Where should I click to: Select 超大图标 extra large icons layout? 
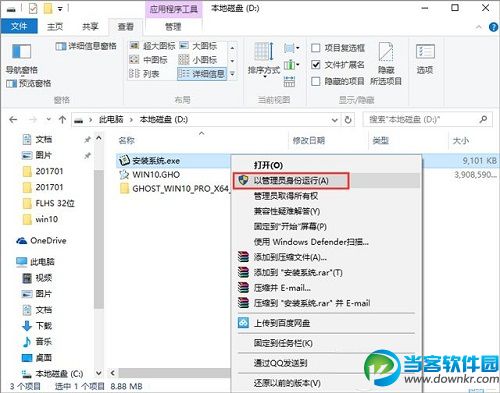point(152,46)
